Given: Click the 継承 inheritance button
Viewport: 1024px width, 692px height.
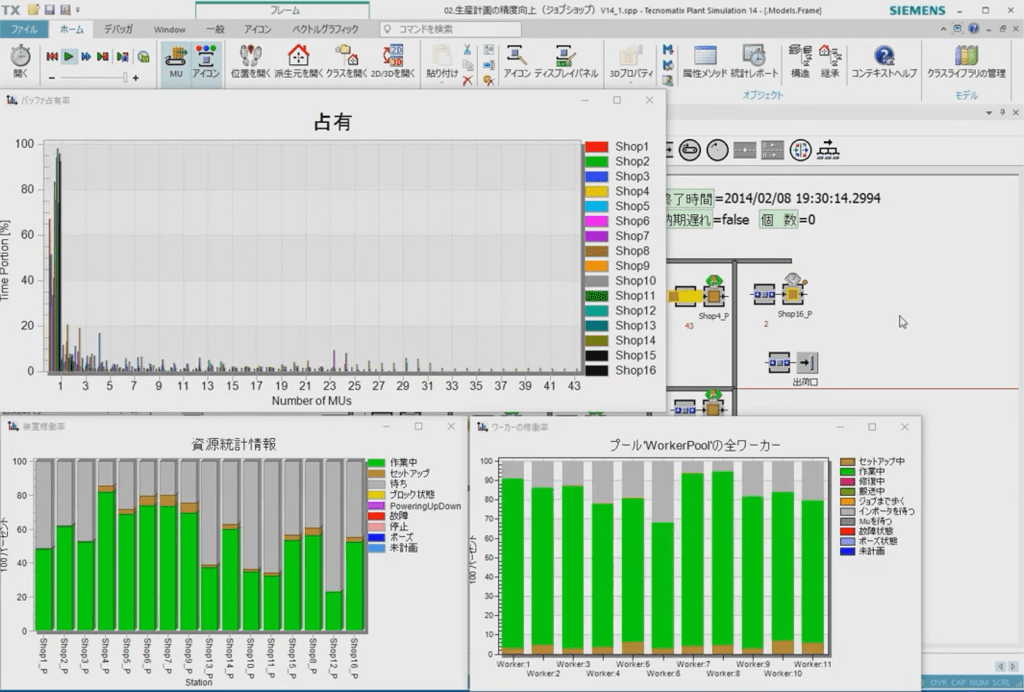Looking at the screenshot, I should pos(830,60).
